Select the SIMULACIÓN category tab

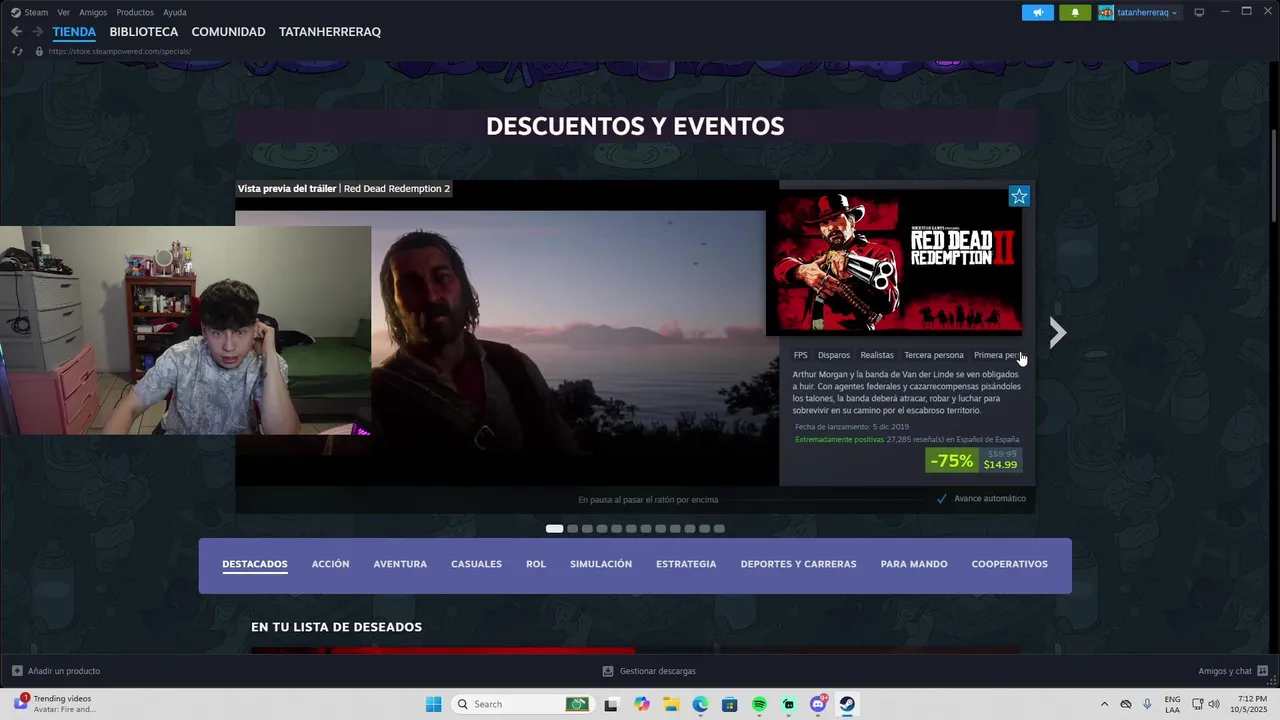[601, 564]
